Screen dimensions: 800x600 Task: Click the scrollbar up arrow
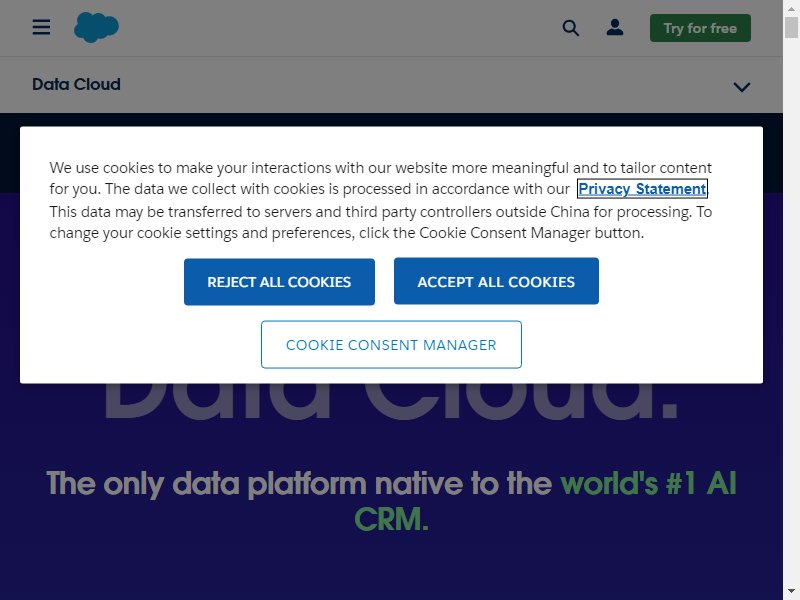(x=791, y=9)
